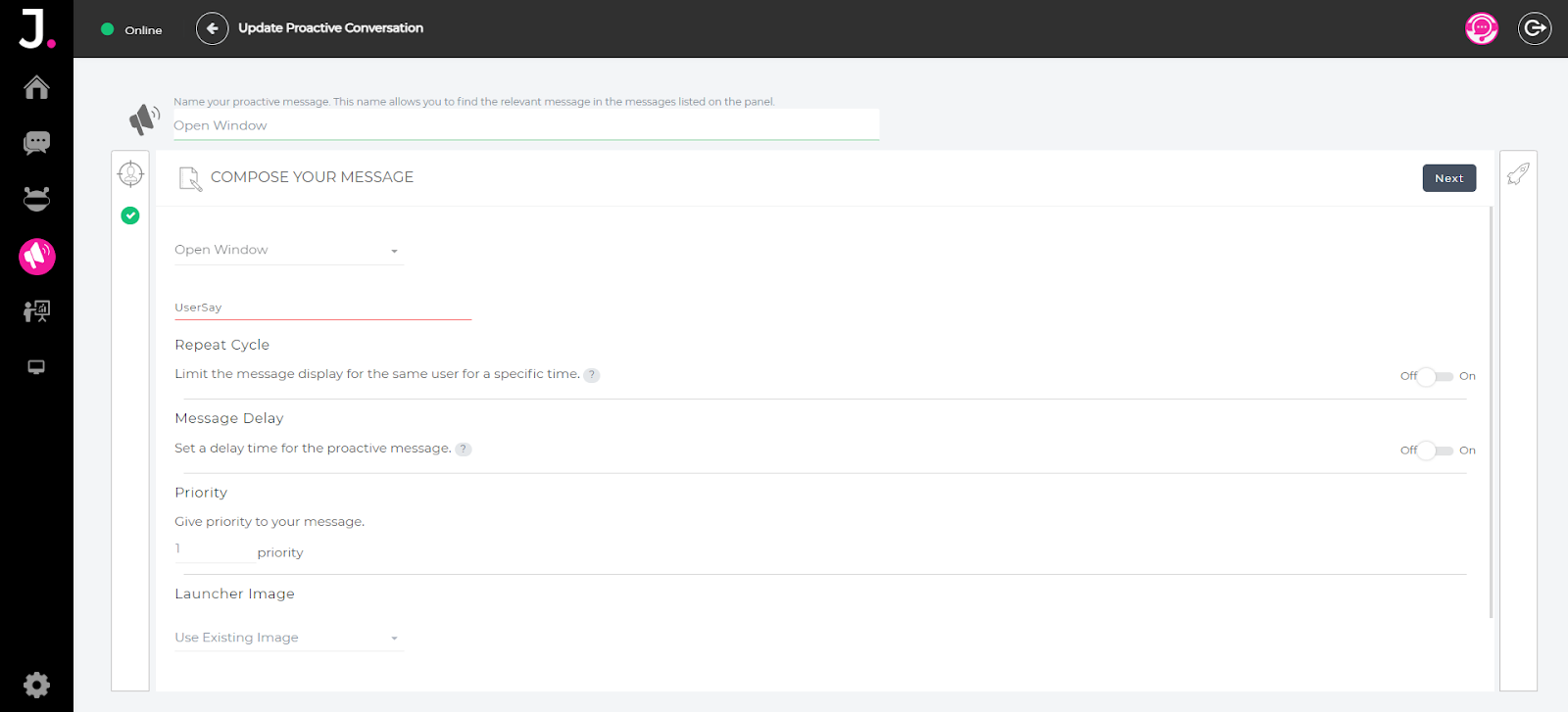Image resolution: width=1568 pixels, height=712 pixels.
Task: Click the UserSay input field
Action: tap(322, 308)
